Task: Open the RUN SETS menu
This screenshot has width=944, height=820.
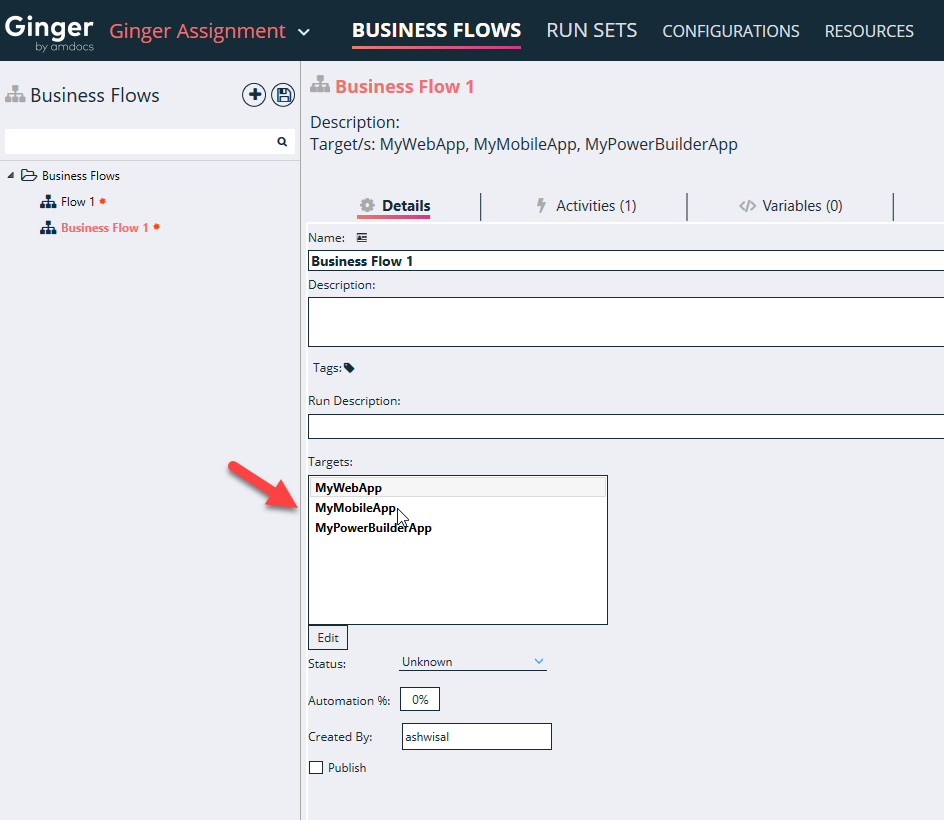Action: (x=591, y=31)
